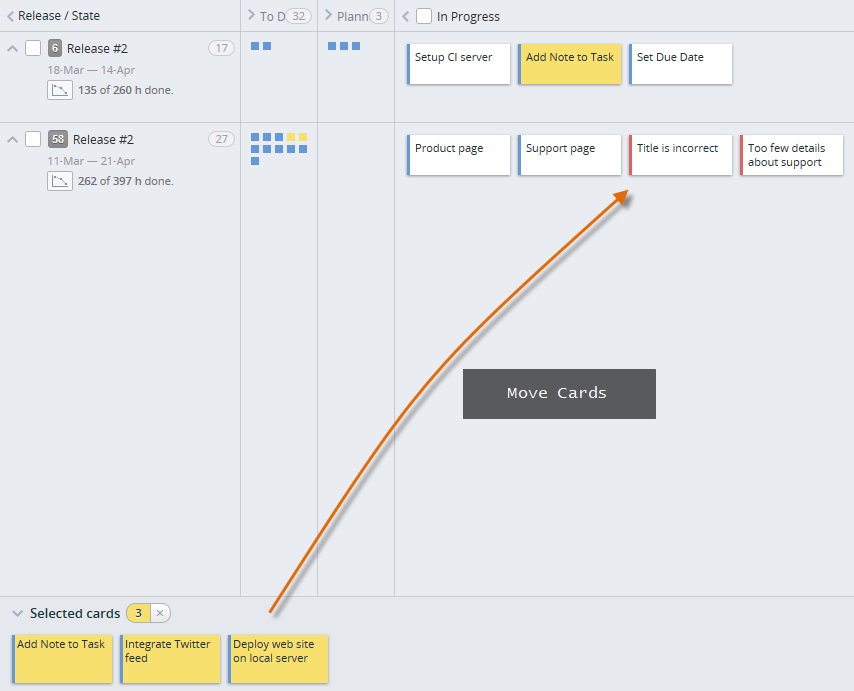Select all cards via the In Progress header checkbox
This screenshot has height=691, width=854.
(x=423, y=16)
